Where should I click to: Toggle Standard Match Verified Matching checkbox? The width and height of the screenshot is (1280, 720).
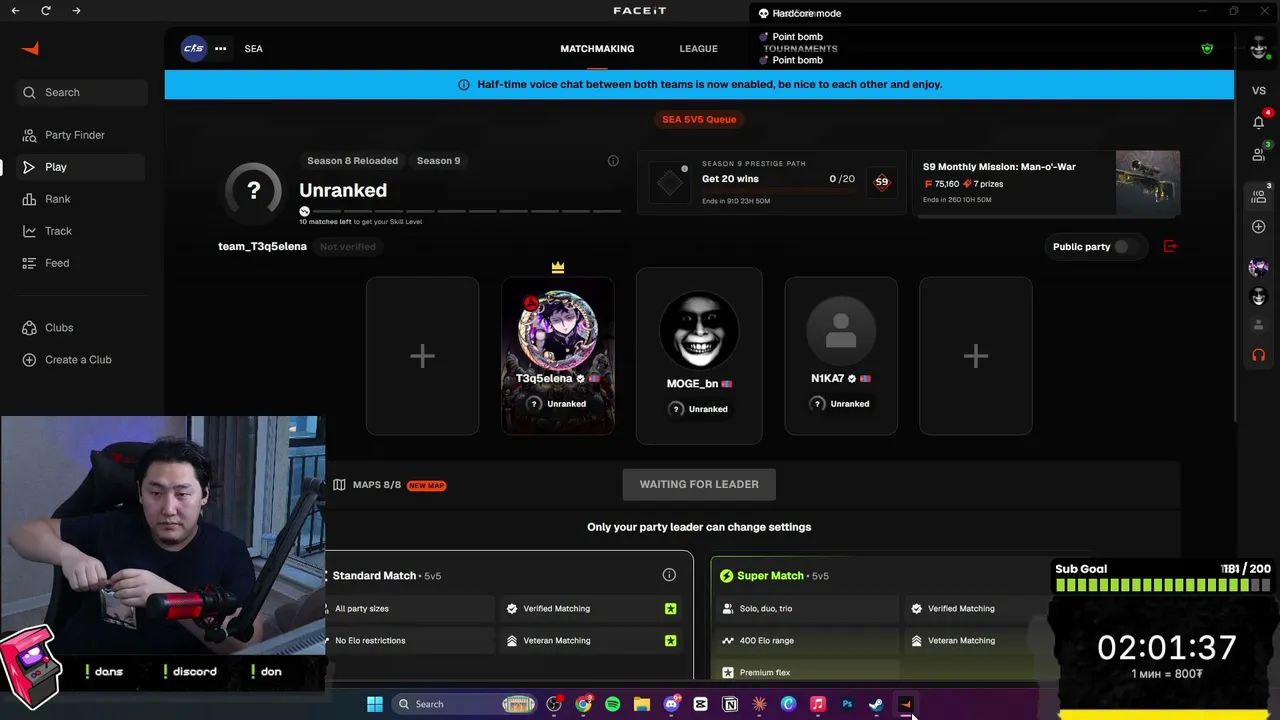(670, 608)
